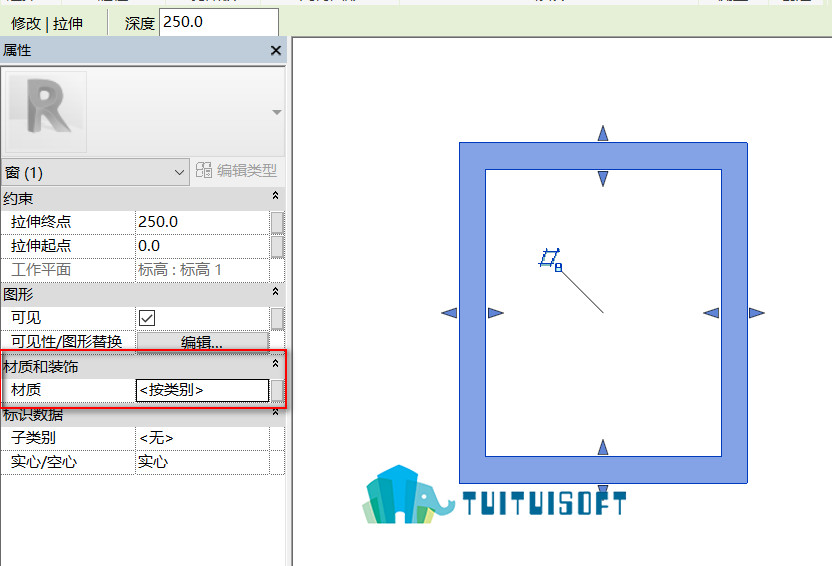Click the 修改 | 拉伸 context label
Image resolution: width=832 pixels, height=566 pixels.
coord(47,23)
